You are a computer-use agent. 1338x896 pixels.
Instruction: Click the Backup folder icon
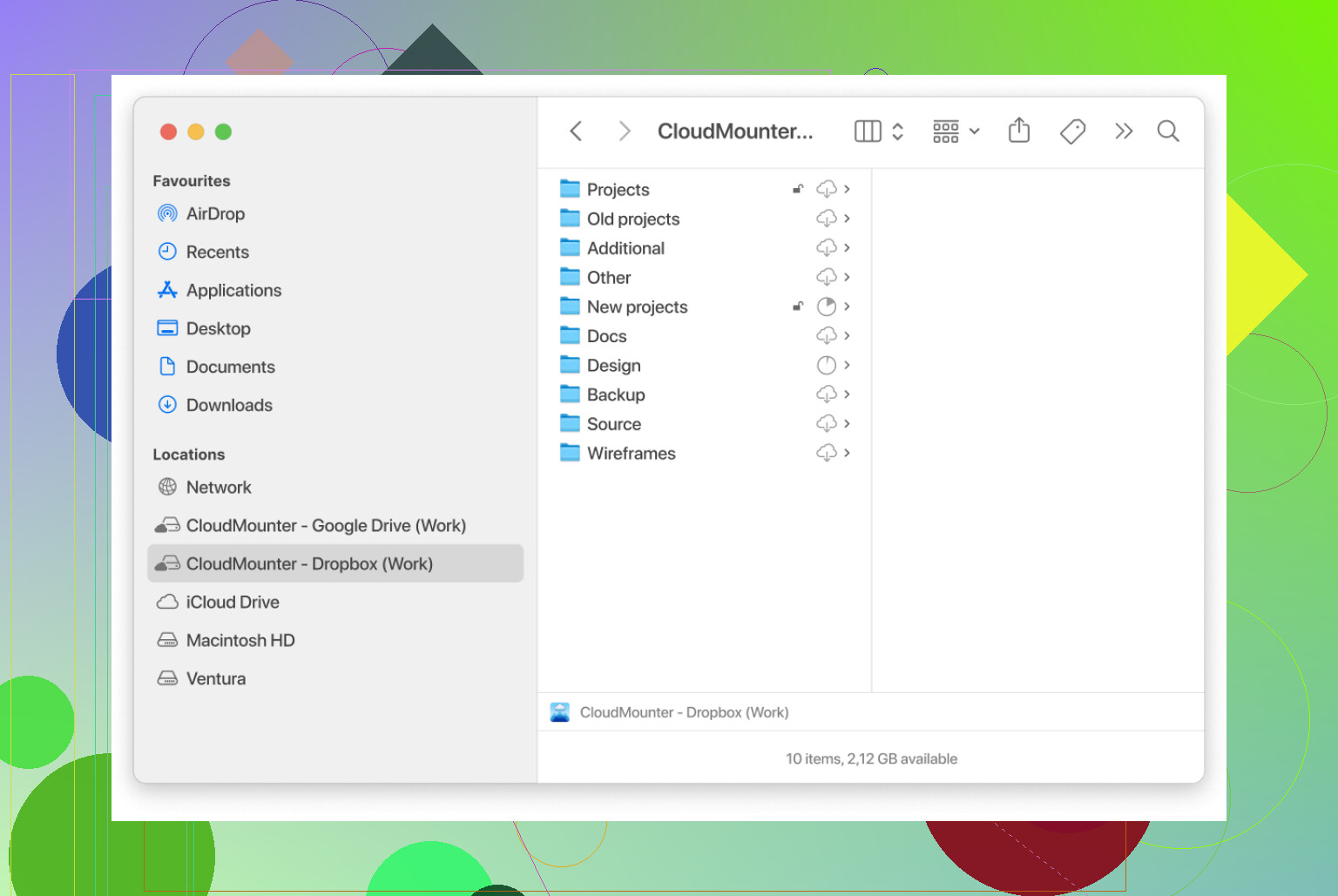[570, 394]
